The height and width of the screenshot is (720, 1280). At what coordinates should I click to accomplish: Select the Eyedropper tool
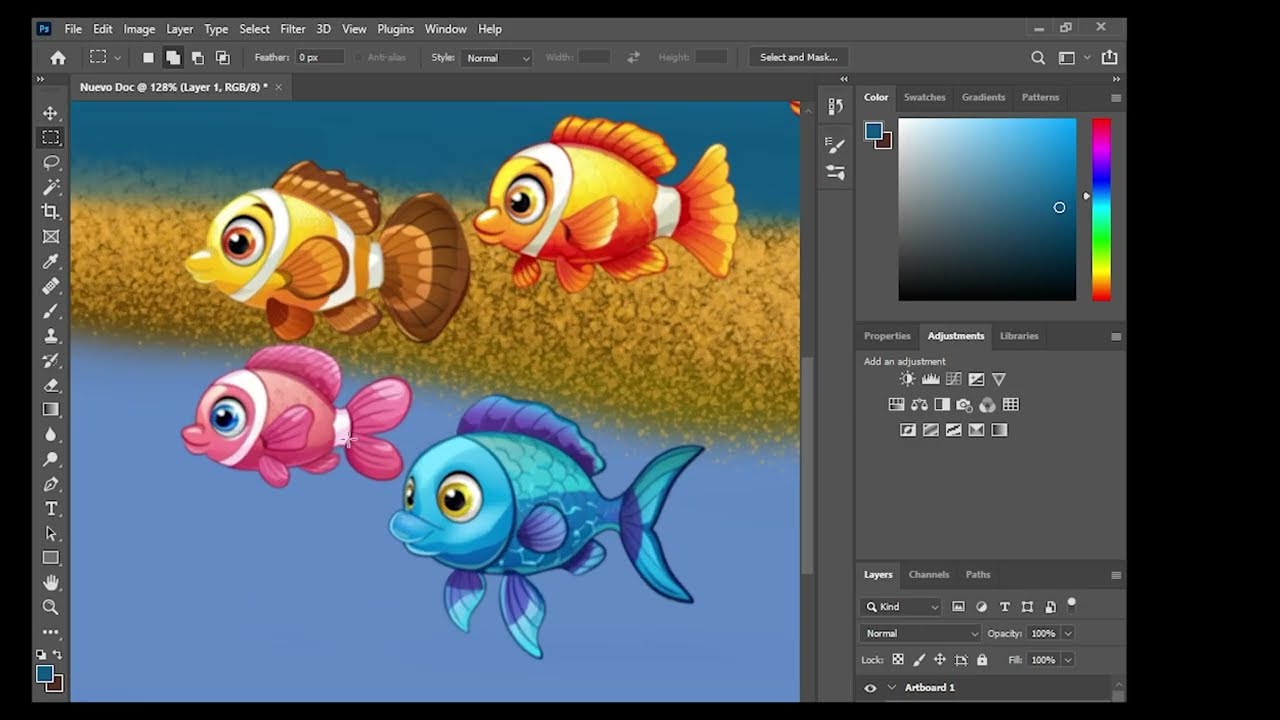coord(51,261)
